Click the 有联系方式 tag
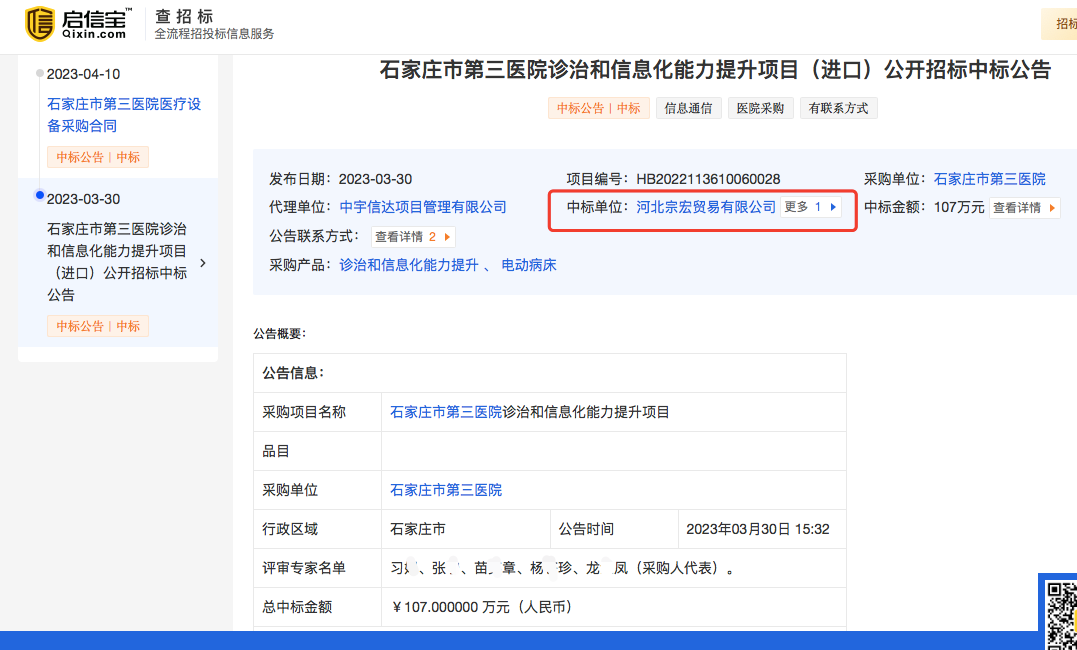 [x=838, y=108]
